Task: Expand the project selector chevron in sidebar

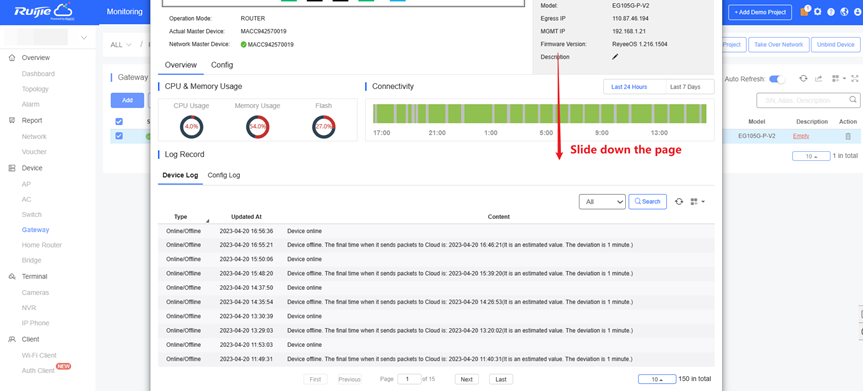Action: click(x=84, y=37)
